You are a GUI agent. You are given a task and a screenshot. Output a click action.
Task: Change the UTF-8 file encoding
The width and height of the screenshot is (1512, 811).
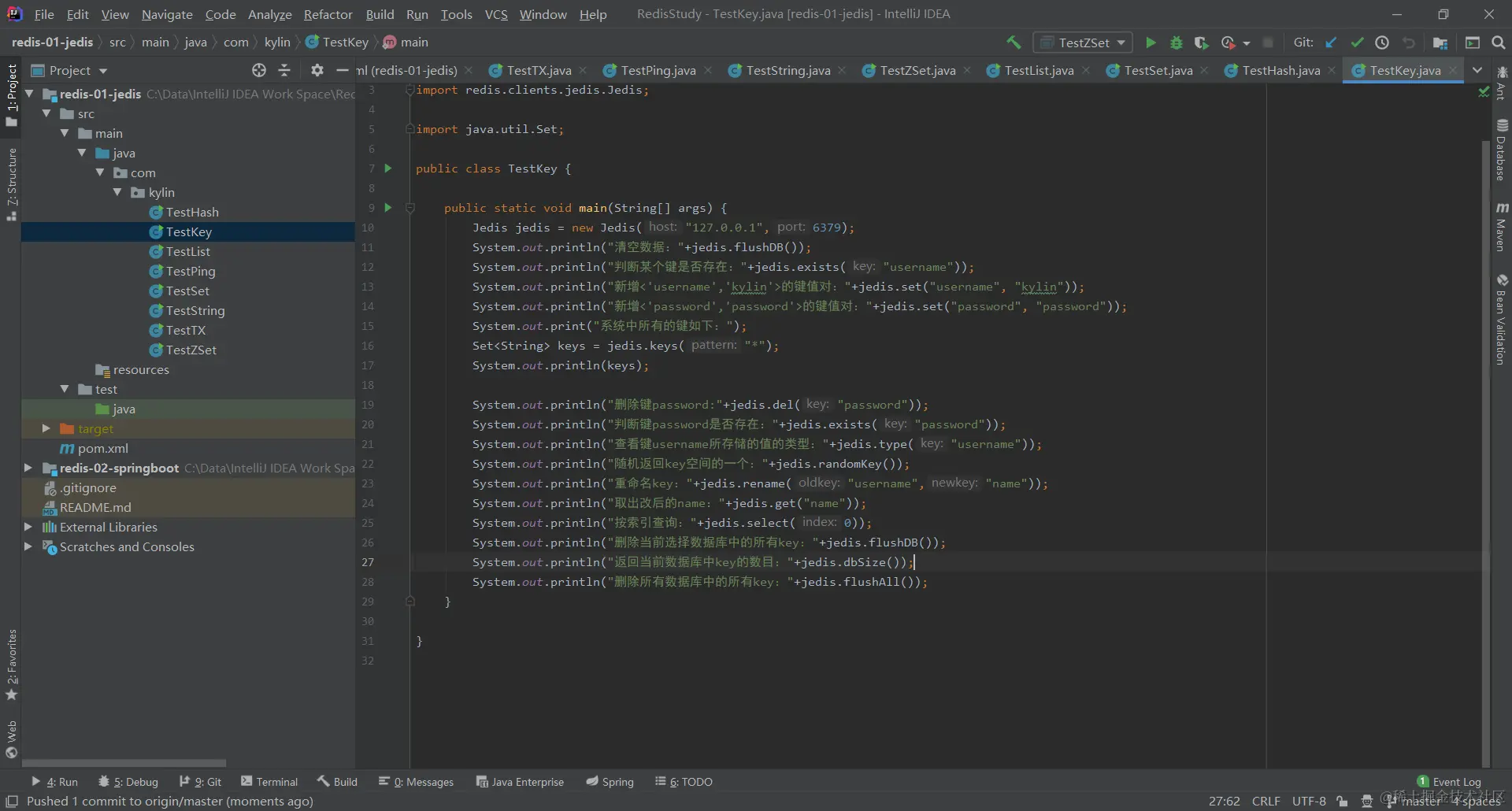point(1309,802)
